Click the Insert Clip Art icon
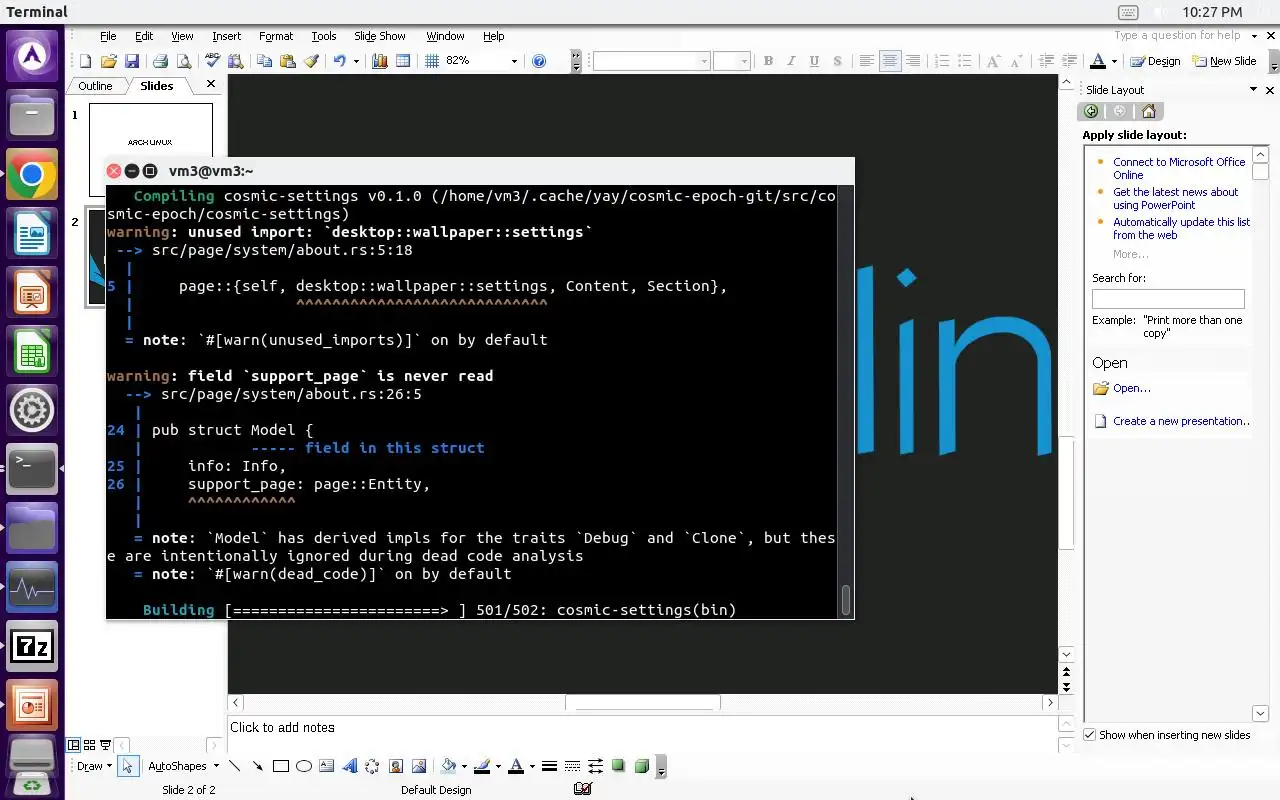This screenshot has height=800, width=1280. coord(396,766)
